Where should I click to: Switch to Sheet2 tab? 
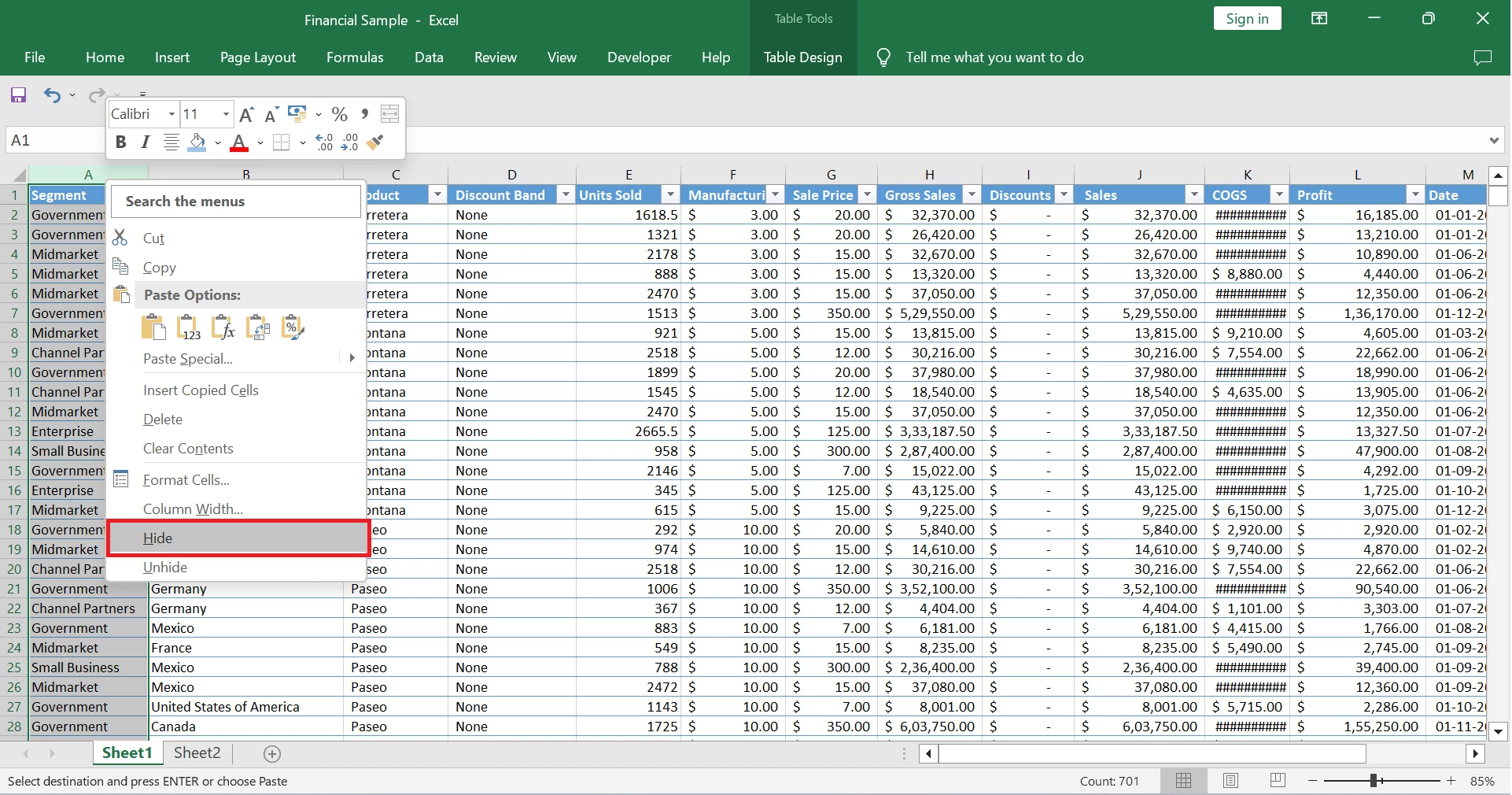click(x=197, y=753)
